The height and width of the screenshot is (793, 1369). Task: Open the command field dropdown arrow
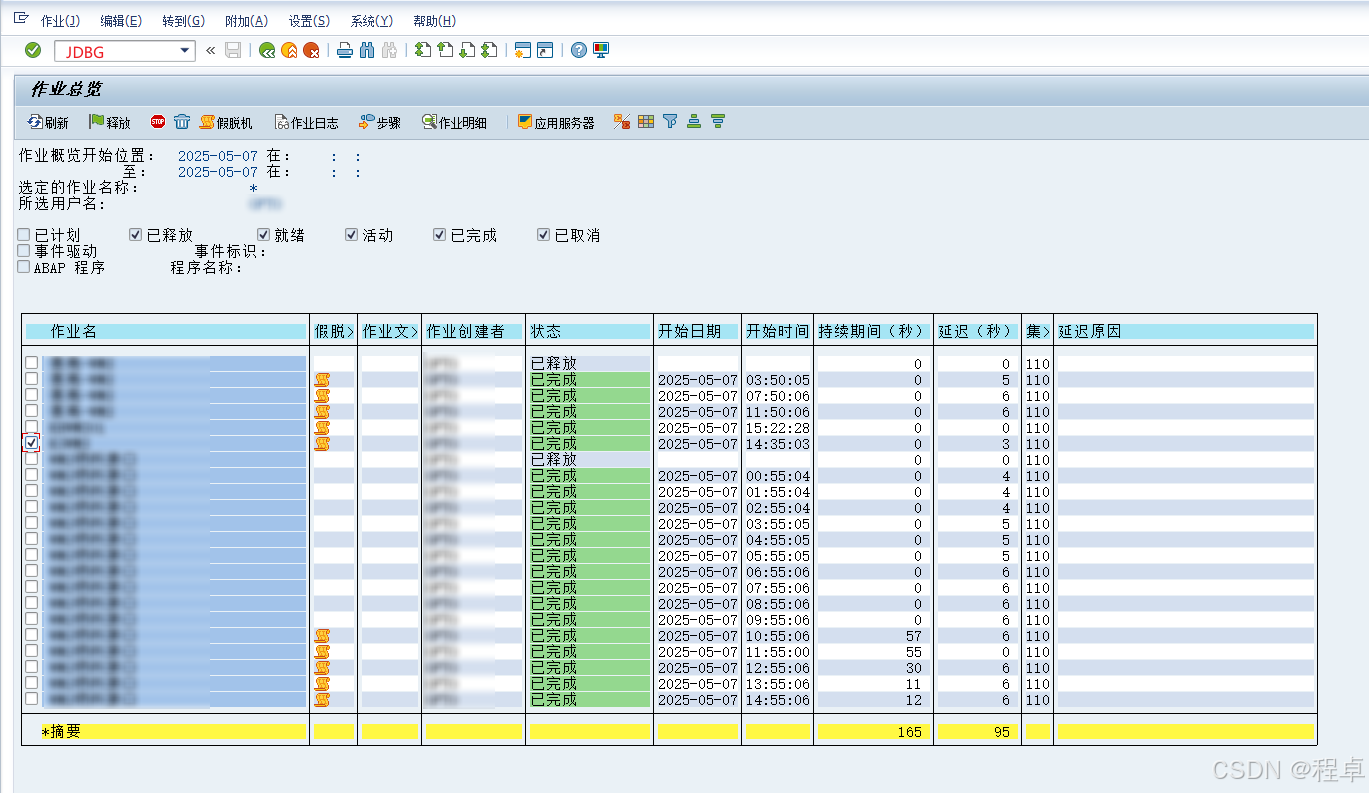[x=184, y=51]
